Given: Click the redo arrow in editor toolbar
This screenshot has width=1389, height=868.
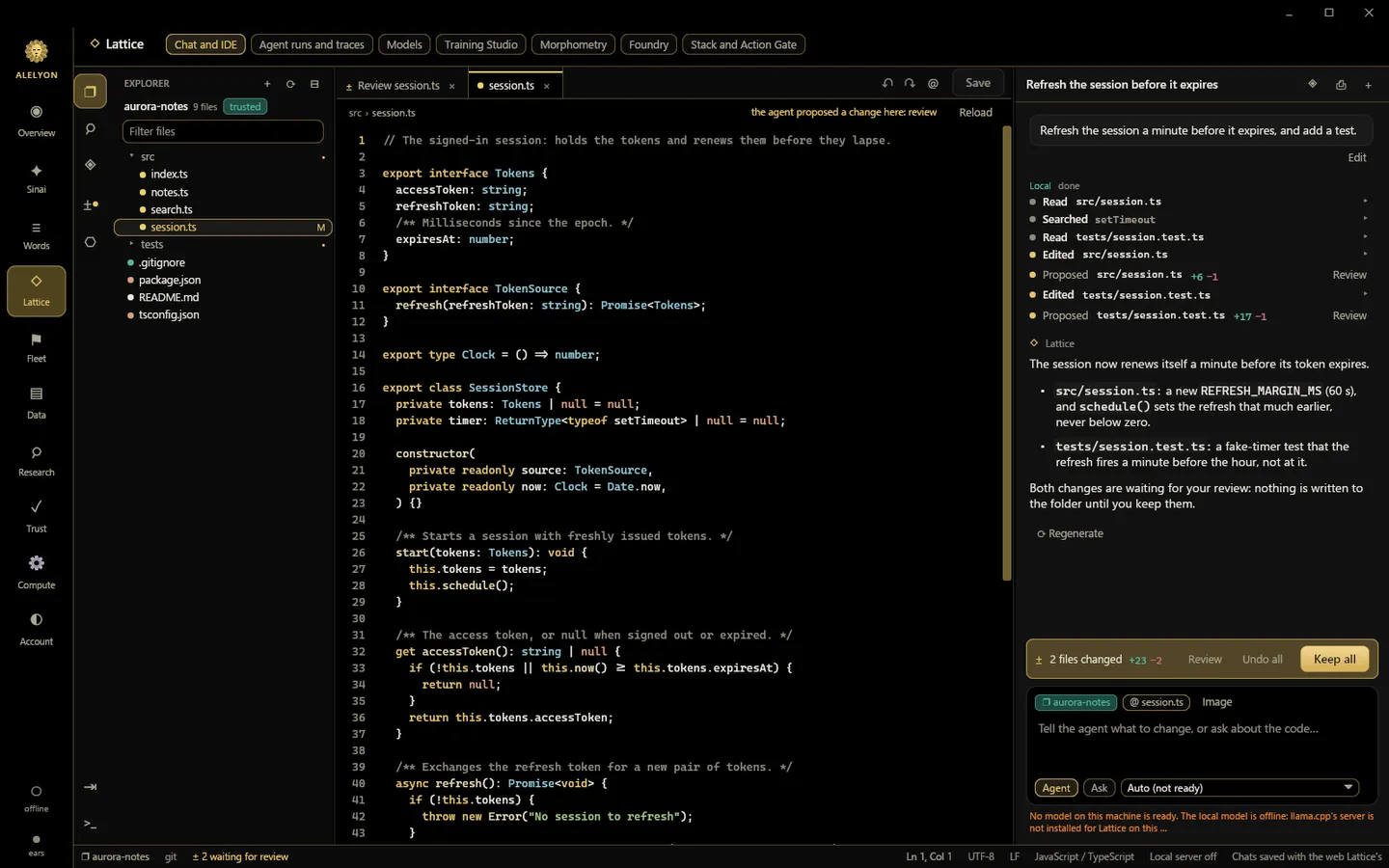Looking at the screenshot, I should coord(910,83).
